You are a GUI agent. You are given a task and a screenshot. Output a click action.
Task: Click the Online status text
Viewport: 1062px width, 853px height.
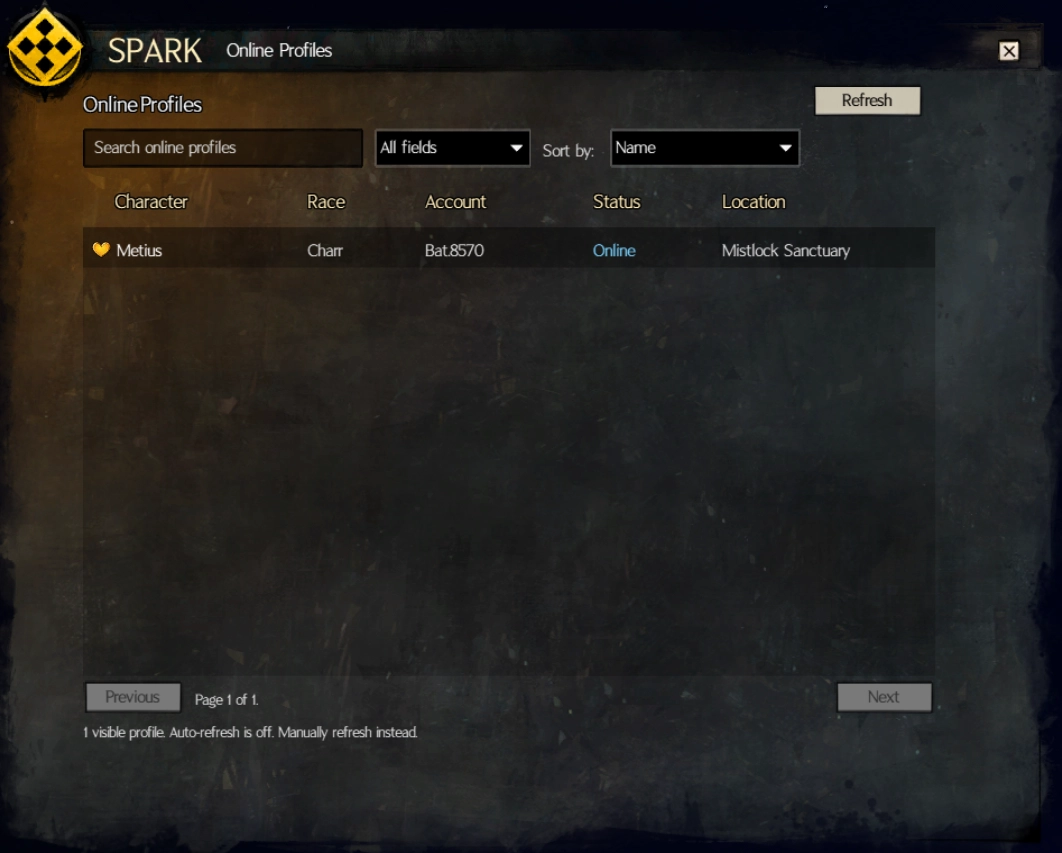614,251
